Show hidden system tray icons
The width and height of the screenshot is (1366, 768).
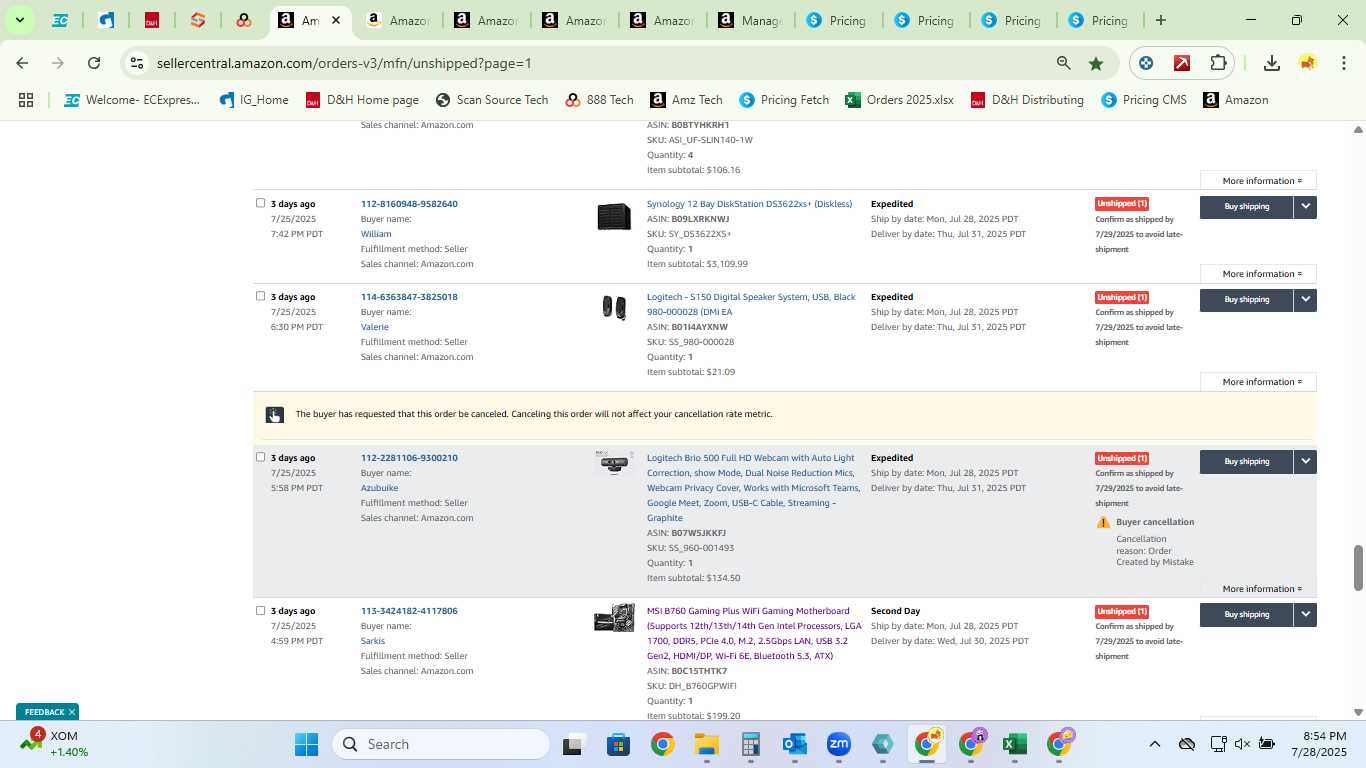point(1154,744)
